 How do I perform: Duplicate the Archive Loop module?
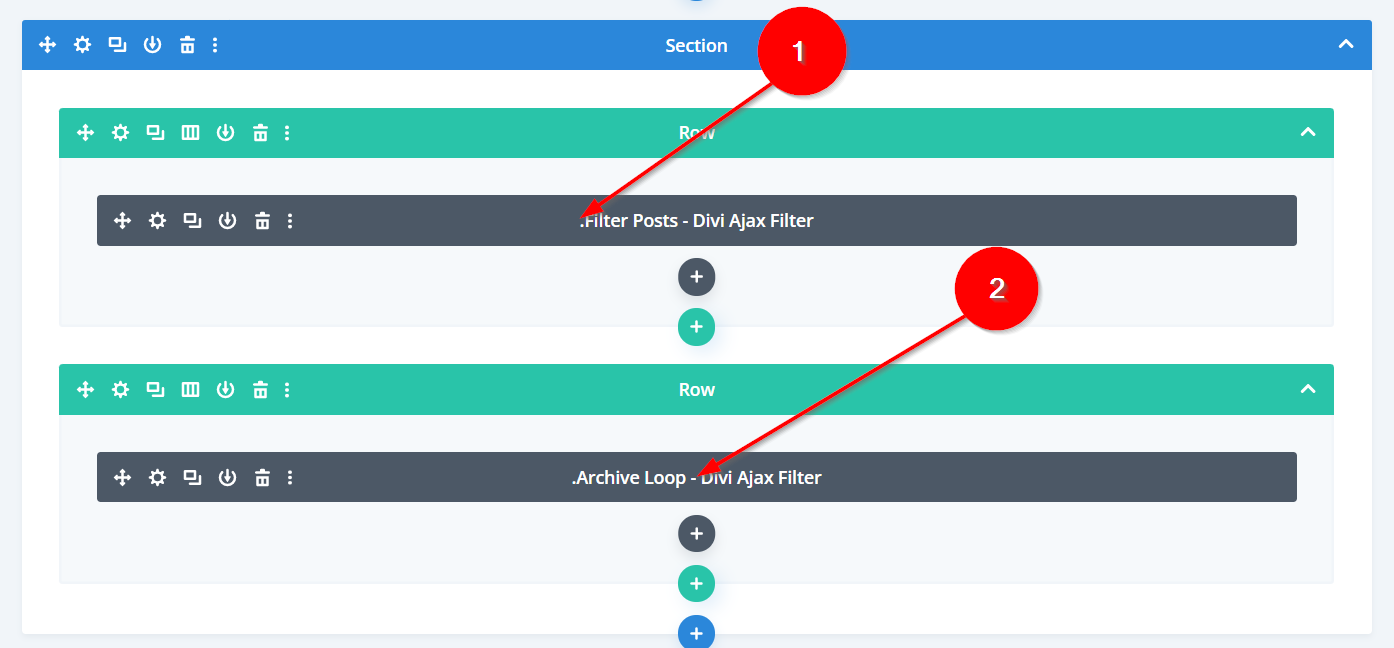(x=192, y=478)
